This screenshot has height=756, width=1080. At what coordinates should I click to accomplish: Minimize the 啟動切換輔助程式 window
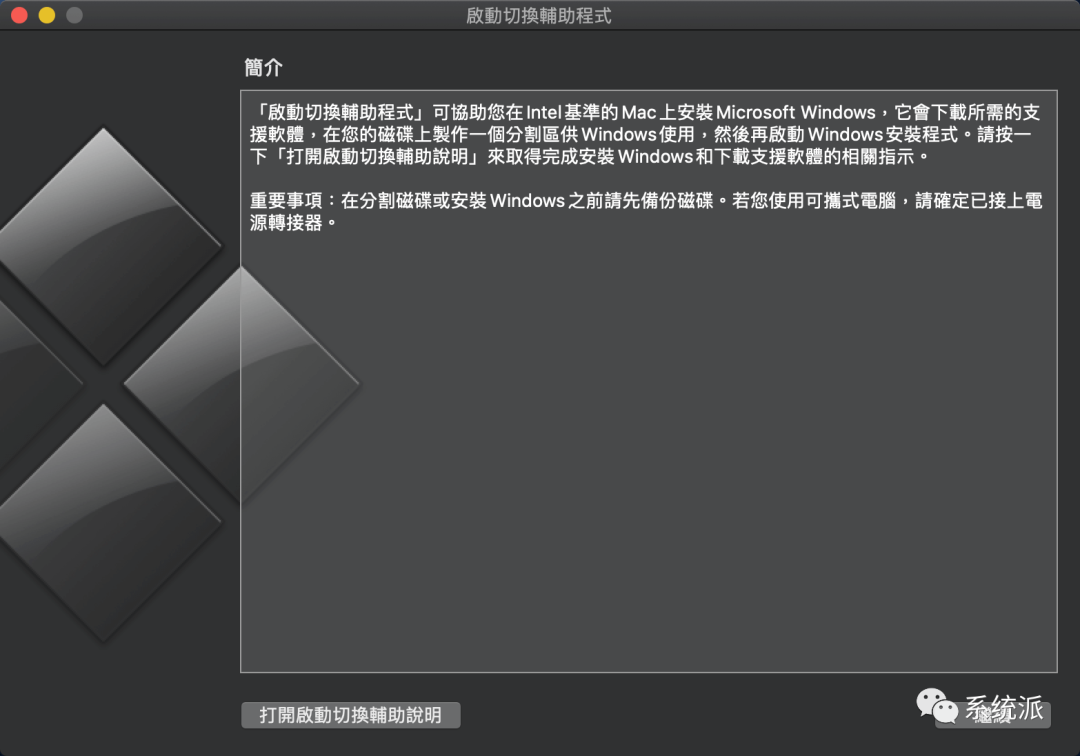47,15
